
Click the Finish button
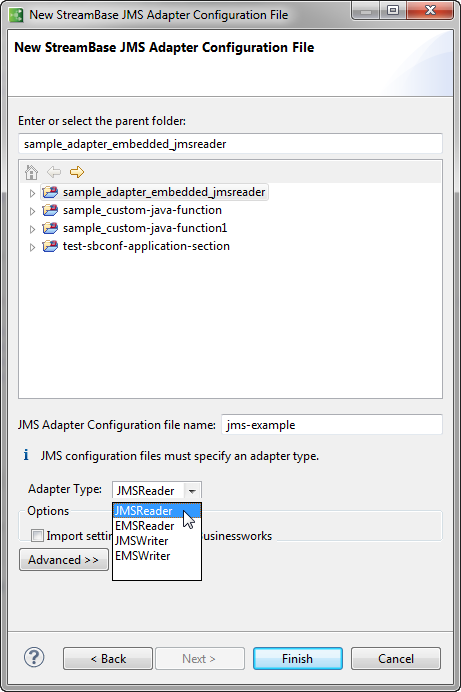(298, 658)
